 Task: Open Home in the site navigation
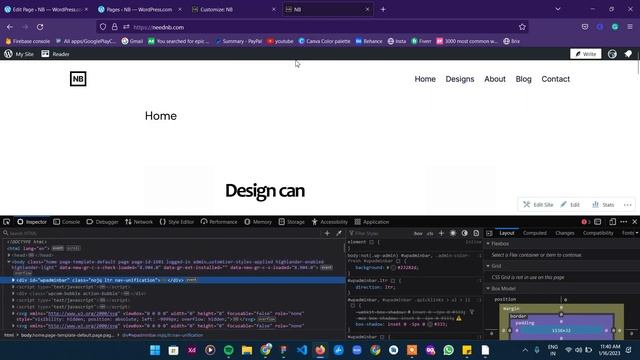[425, 79]
